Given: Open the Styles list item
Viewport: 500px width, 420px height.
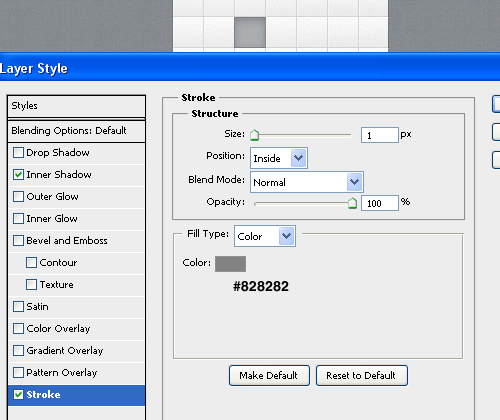Looking at the screenshot, I should pos(76,106).
